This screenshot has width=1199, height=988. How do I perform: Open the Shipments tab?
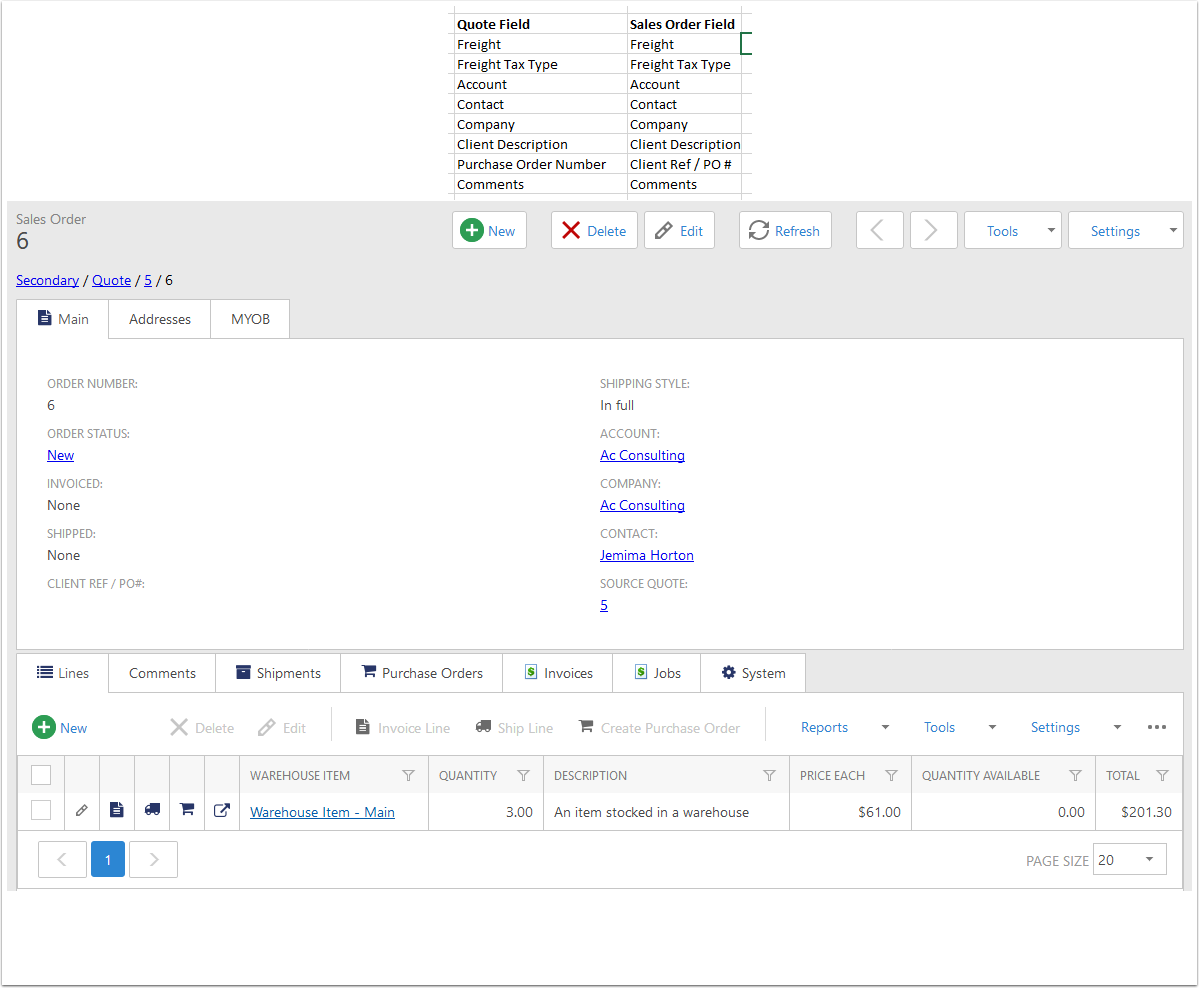click(x=278, y=673)
